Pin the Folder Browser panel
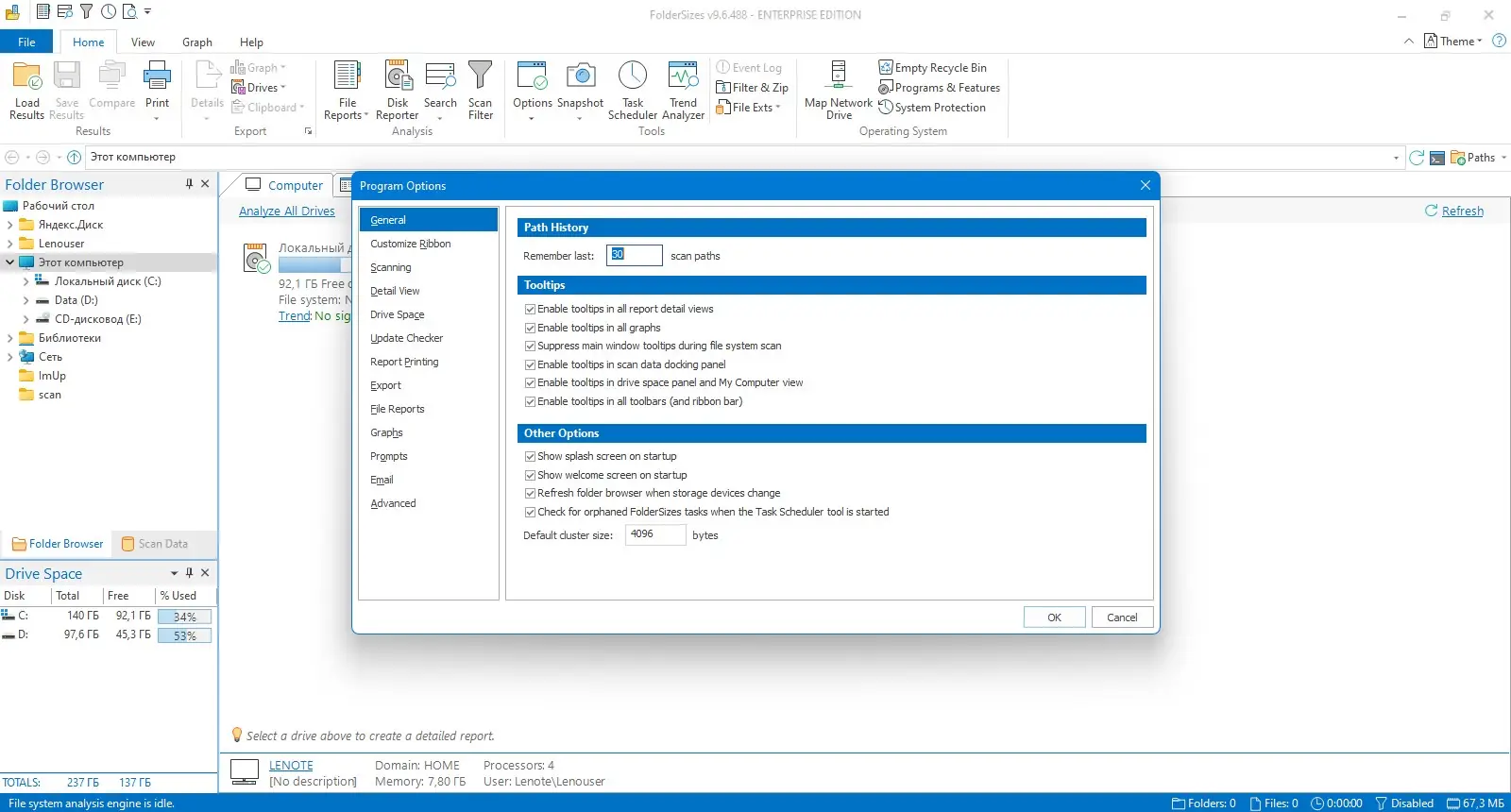1511x812 pixels. pyautogui.click(x=189, y=184)
